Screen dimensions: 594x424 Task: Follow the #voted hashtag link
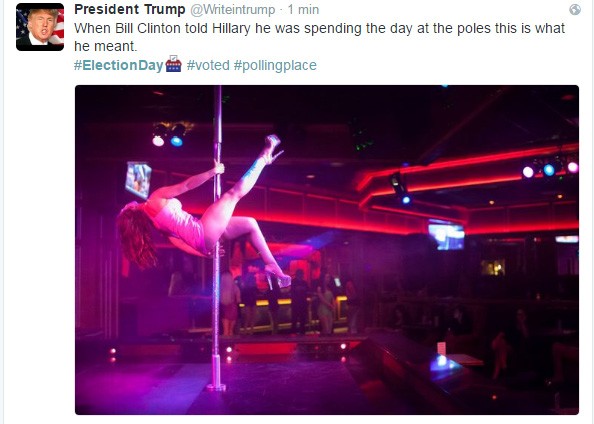click(x=208, y=65)
